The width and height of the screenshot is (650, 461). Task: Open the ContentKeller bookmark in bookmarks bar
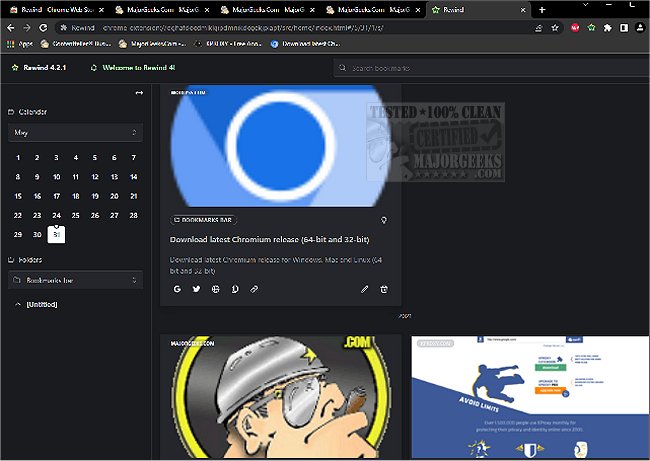coord(76,44)
